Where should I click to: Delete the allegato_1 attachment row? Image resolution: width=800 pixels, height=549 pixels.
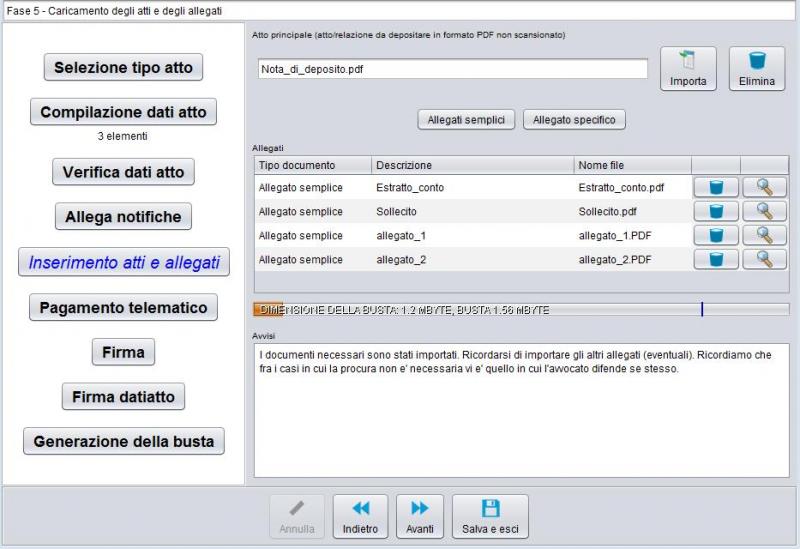[x=716, y=235]
